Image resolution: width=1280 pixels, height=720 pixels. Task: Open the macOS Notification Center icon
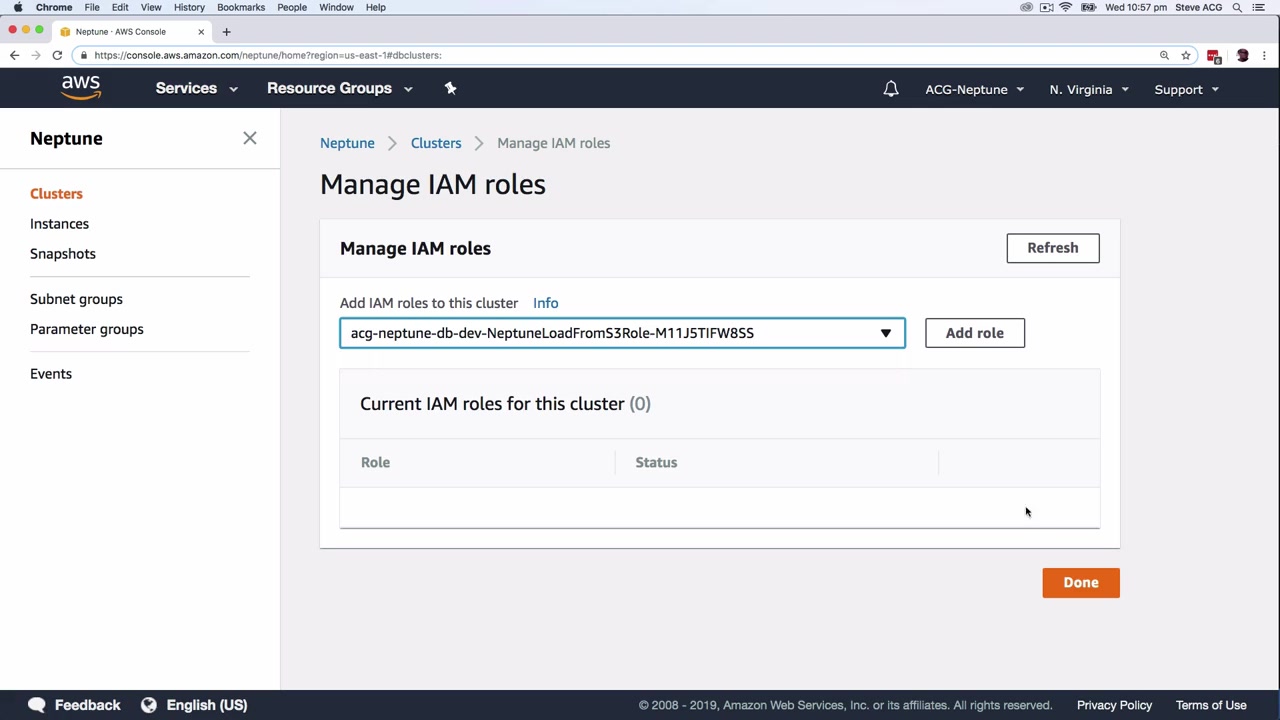[1259, 7]
